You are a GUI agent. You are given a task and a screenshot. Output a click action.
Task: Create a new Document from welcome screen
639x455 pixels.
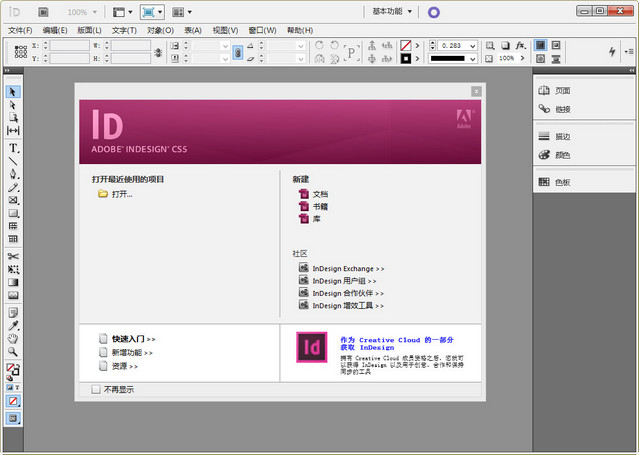pyautogui.click(x=319, y=194)
